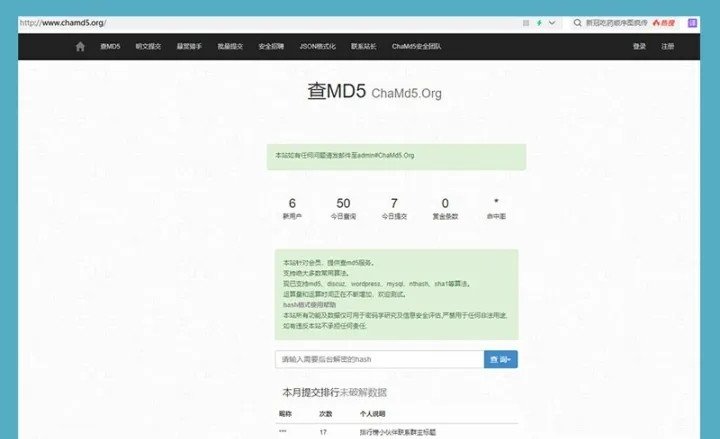
Task: Open the 安全招聘 nav item
Action: [x=271, y=46]
